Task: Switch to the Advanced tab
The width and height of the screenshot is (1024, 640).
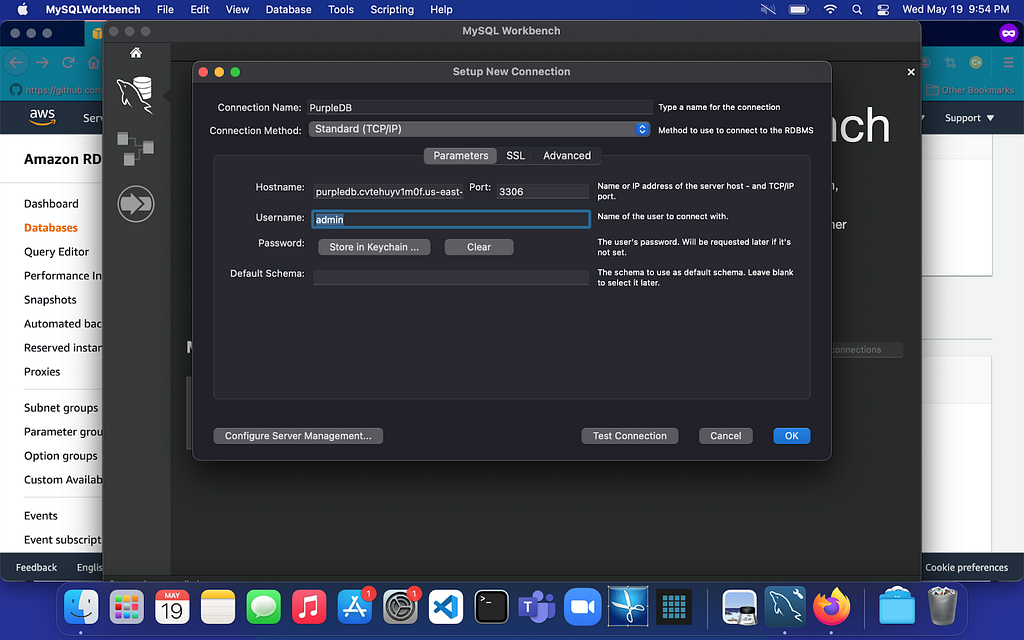Action: tap(567, 155)
